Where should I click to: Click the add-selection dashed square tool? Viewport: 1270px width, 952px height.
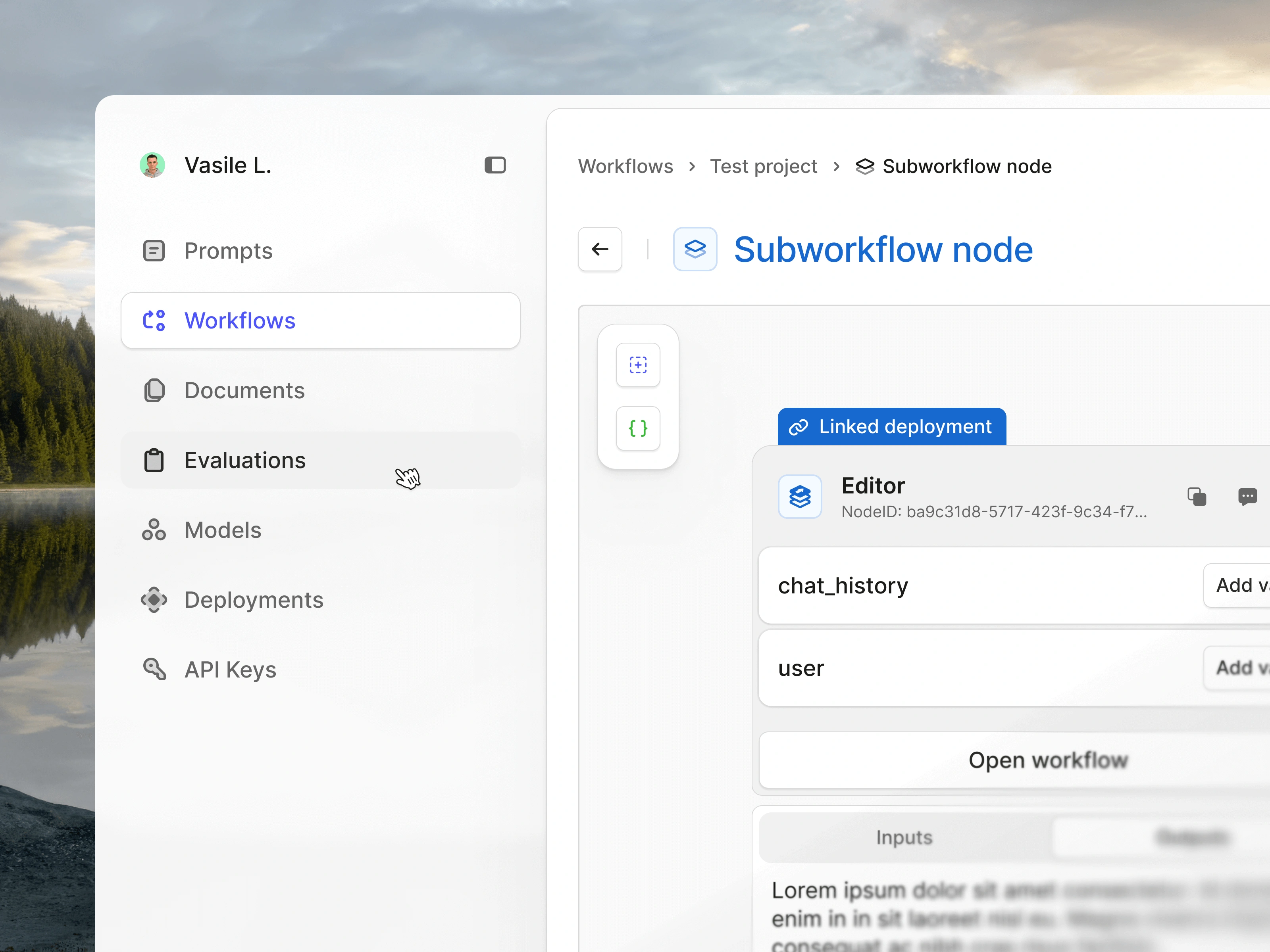pos(638,365)
